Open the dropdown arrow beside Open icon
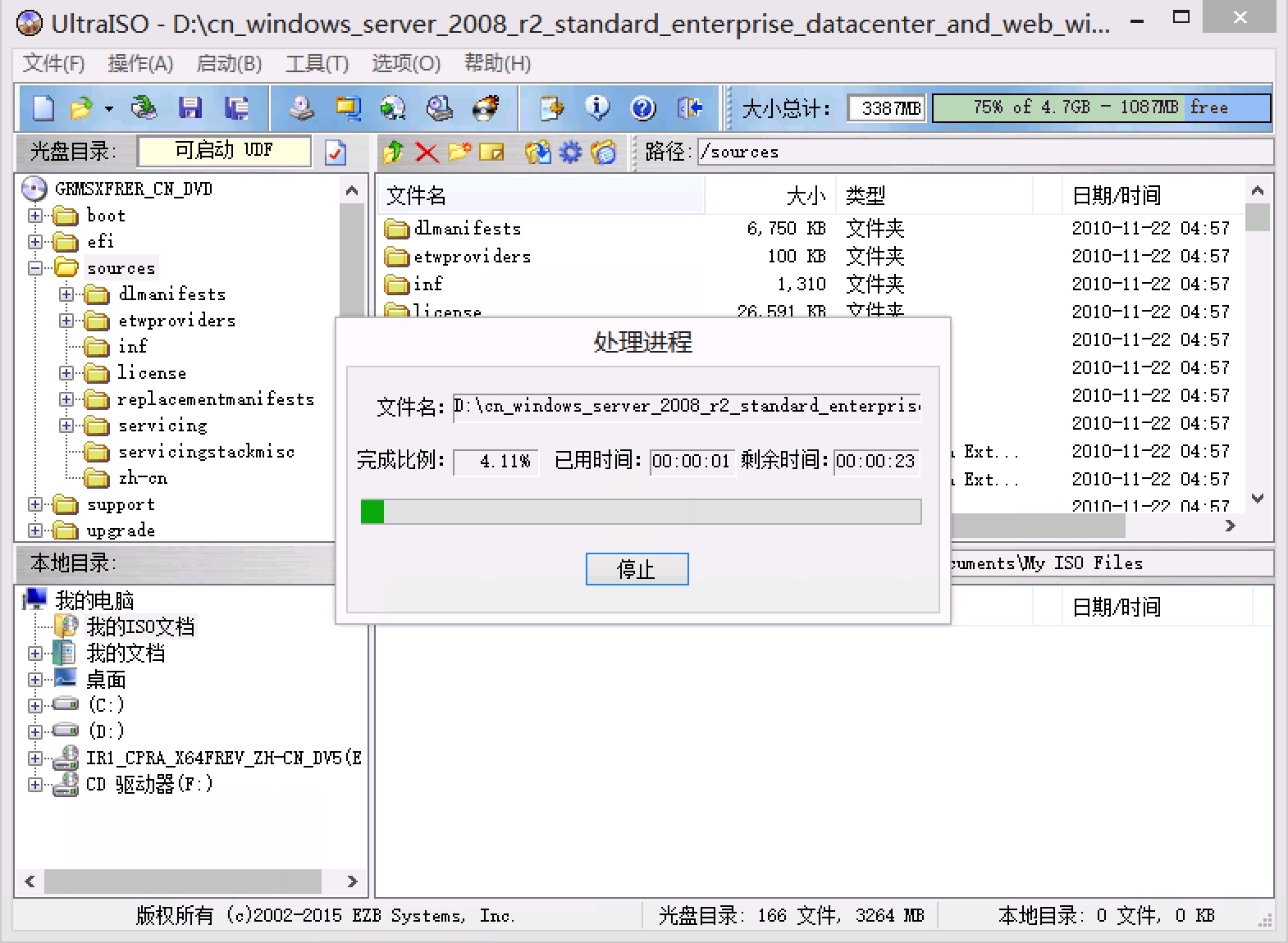 [x=108, y=108]
